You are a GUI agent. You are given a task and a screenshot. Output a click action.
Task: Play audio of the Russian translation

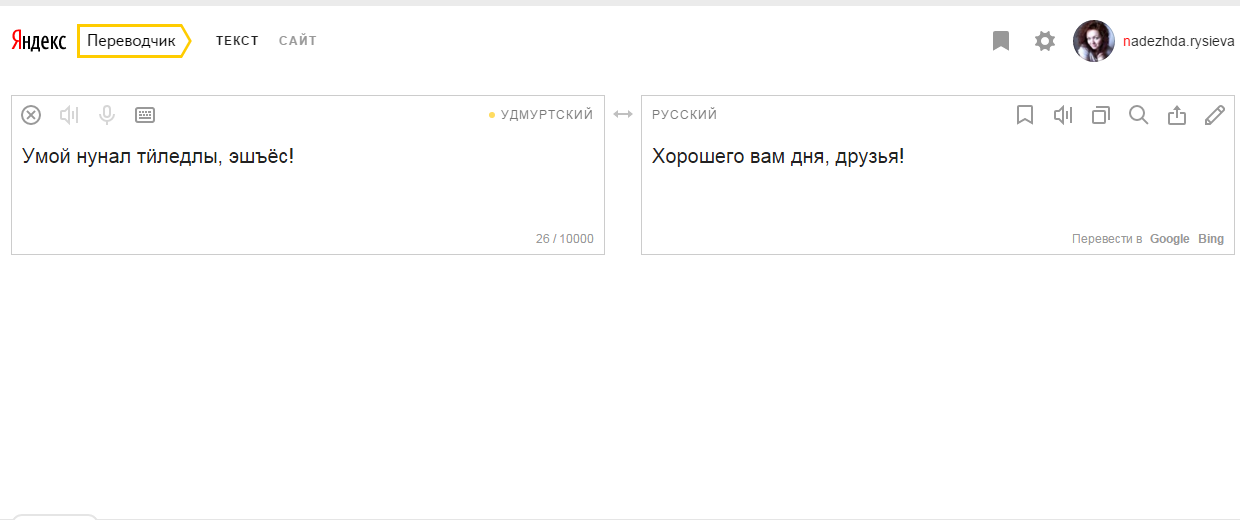(x=1063, y=115)
